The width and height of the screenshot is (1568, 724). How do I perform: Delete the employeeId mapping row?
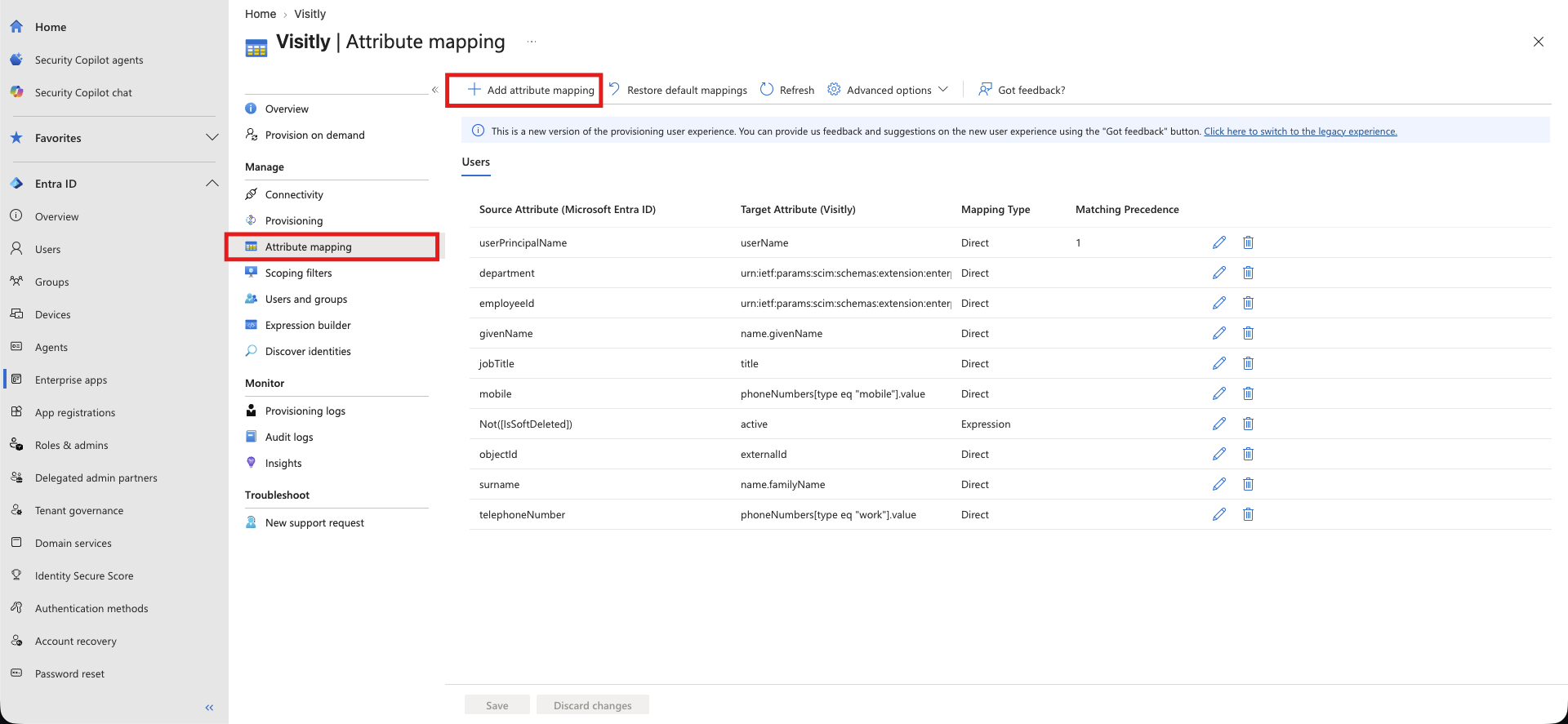coord(1248,303)
